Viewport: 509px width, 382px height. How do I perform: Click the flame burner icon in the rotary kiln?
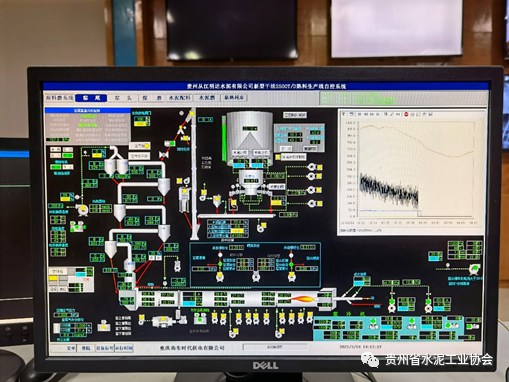pos(303,299)
